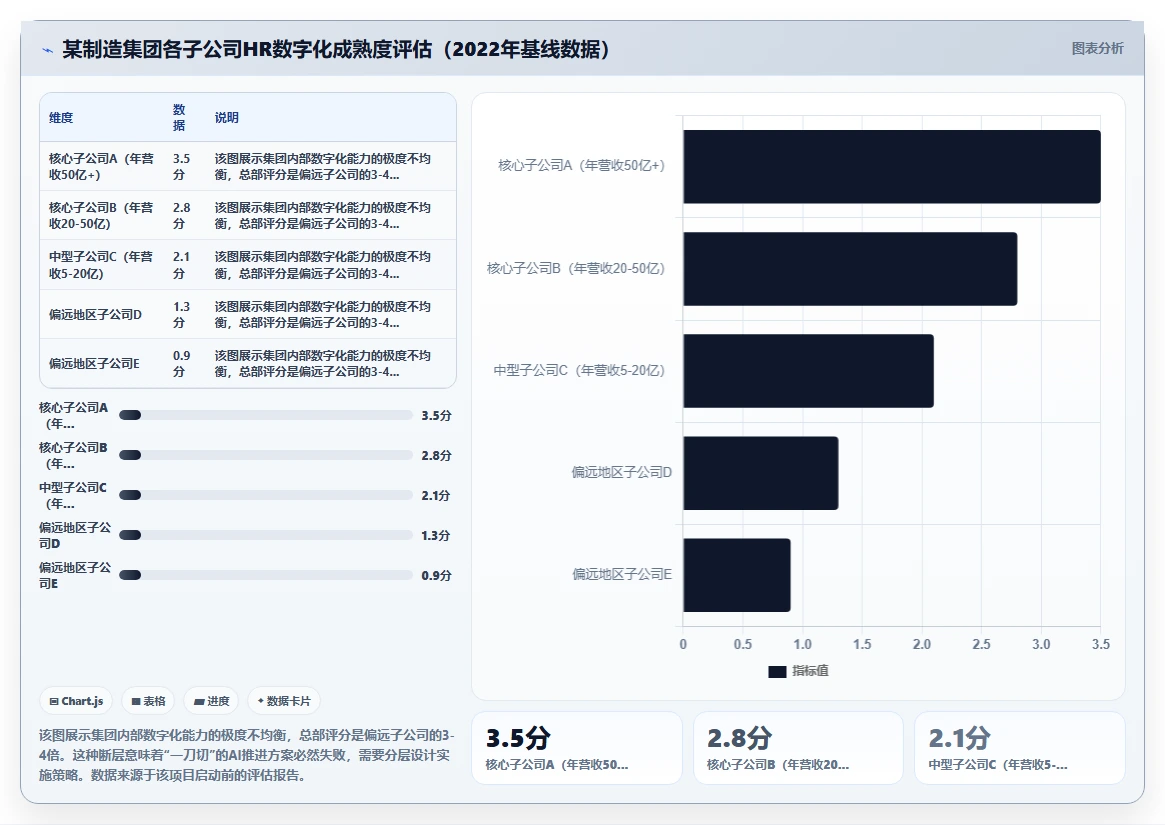This screenshot has width=1165, height=825.
Task: Open the 3.5分 核心子公司A data card
Action: pyautogui.click(x=577, y=748)
